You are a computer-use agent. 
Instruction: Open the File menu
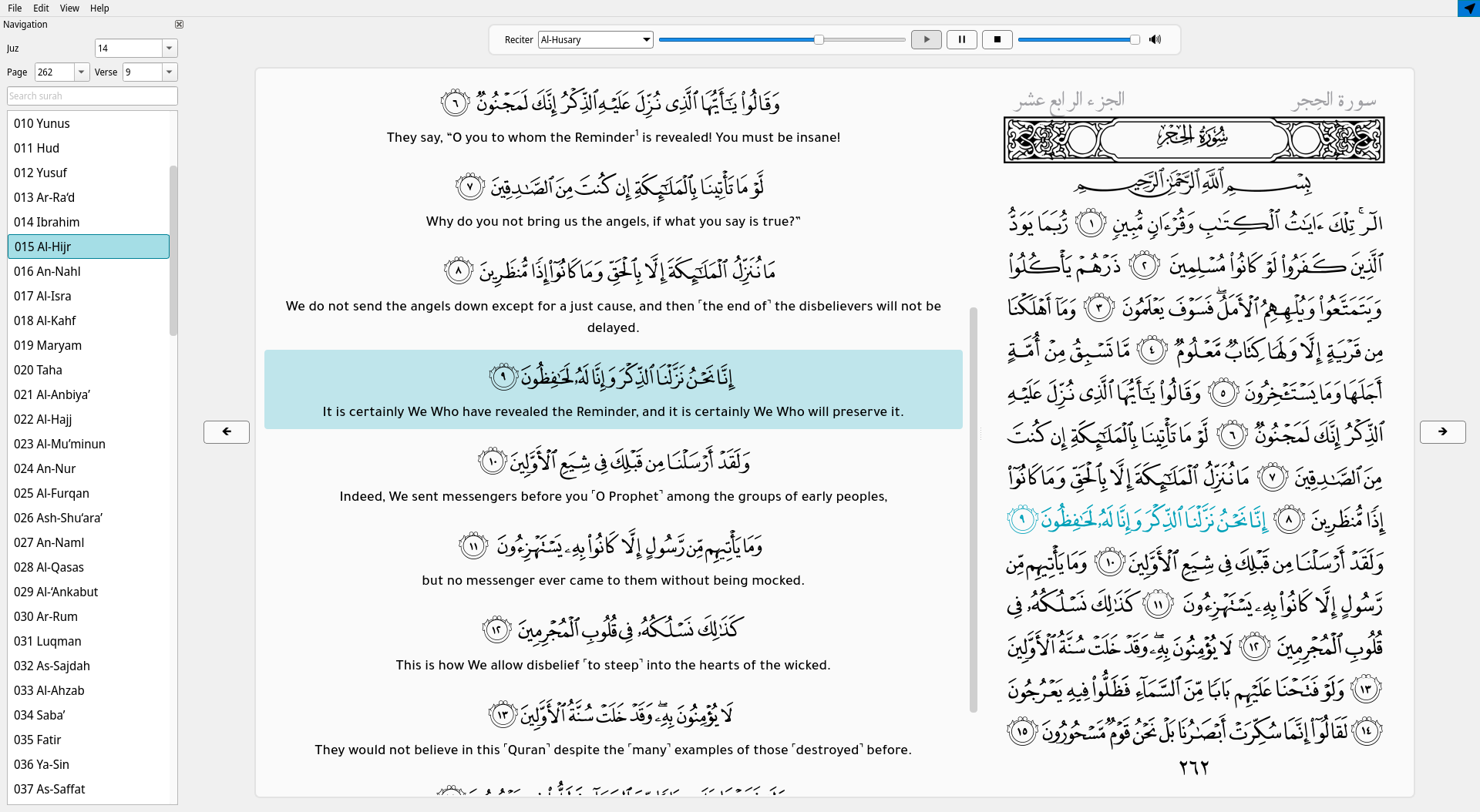coord(14,8)
